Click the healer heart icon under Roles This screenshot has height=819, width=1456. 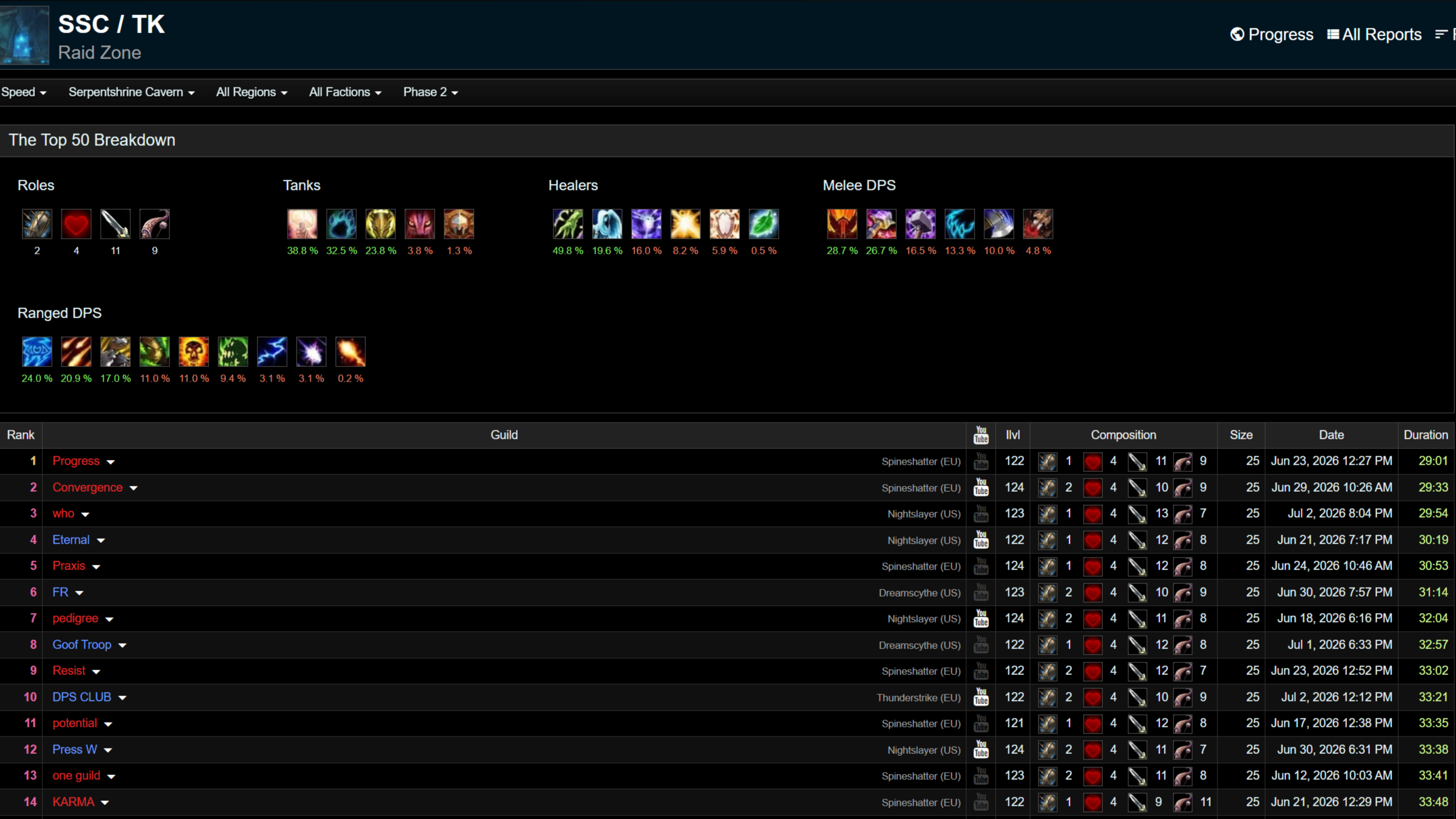(x=76, y=224)
